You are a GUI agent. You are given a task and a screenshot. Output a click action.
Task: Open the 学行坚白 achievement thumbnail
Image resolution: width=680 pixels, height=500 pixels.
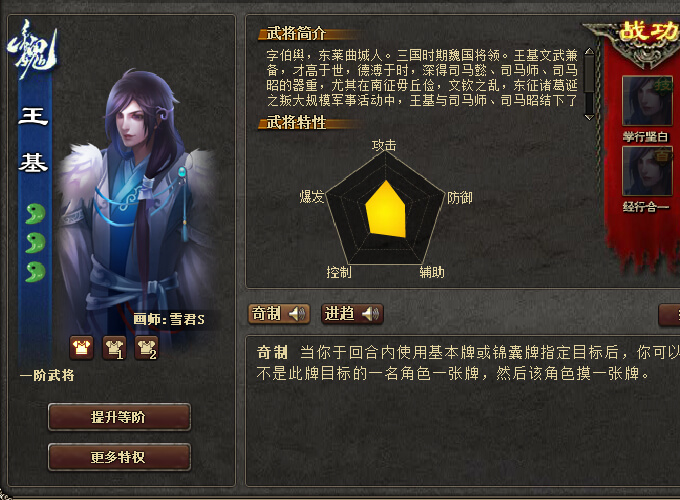(x=647, y=101)
